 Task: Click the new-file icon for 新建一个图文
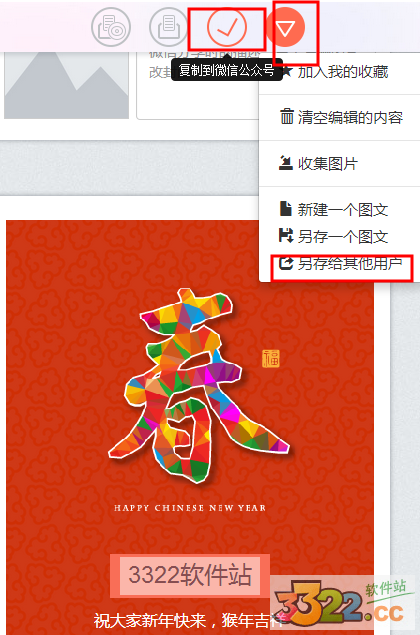286,209
